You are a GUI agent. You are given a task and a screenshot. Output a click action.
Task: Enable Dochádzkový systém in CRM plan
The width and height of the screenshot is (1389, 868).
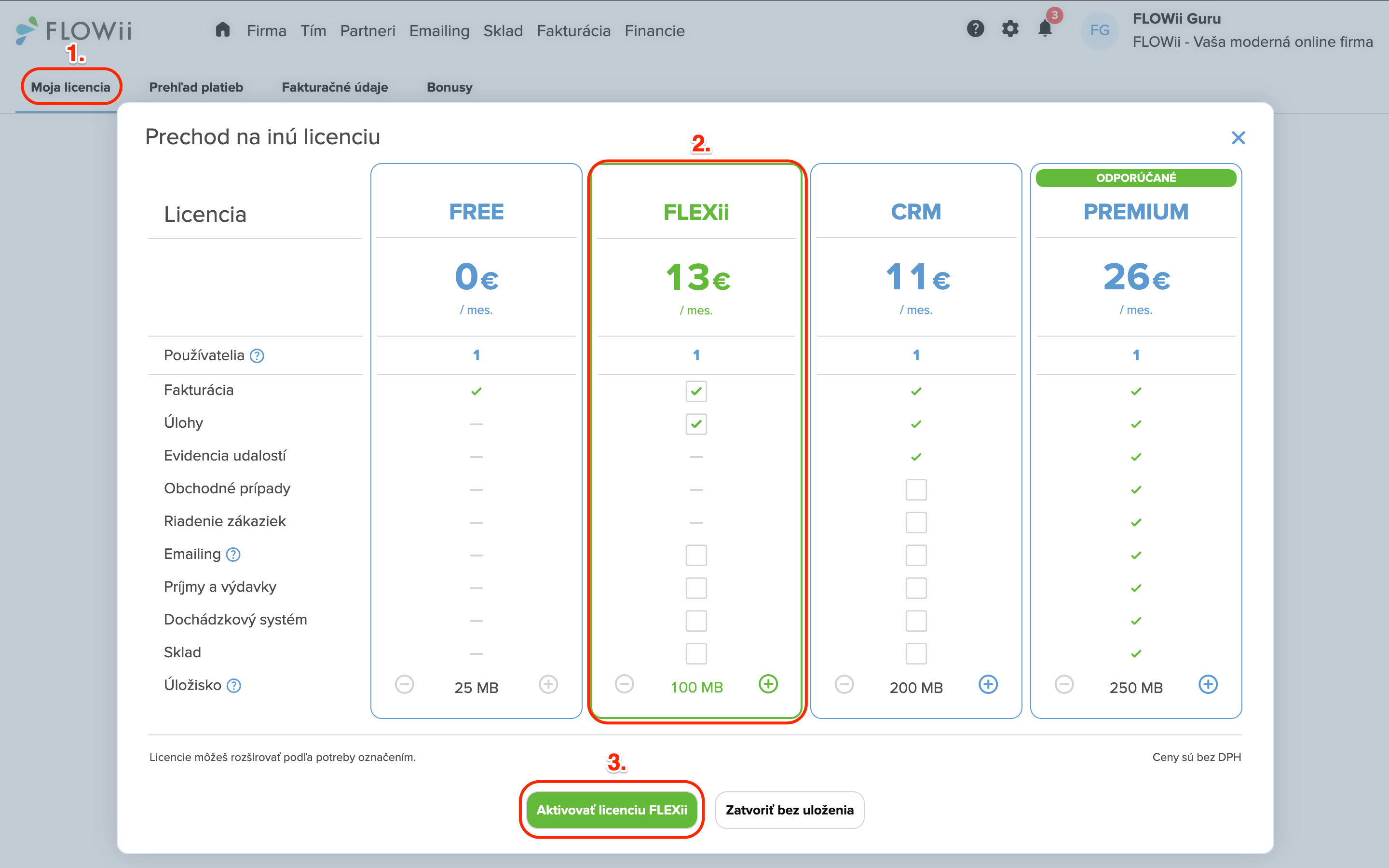pyautogui.click(x=916, y=621)
